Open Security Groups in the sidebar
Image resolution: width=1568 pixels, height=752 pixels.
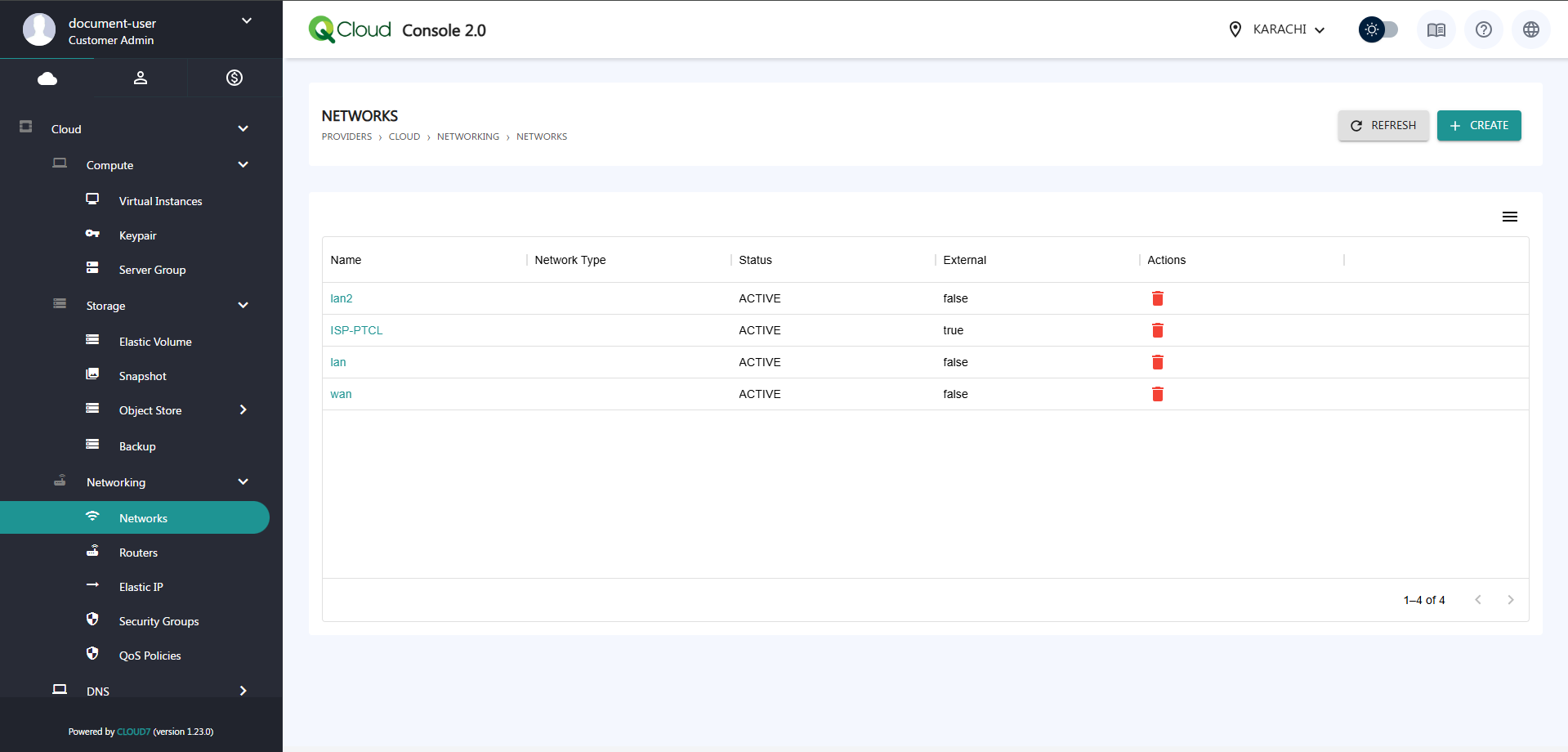pyautogui.click(x=159, y=621)
